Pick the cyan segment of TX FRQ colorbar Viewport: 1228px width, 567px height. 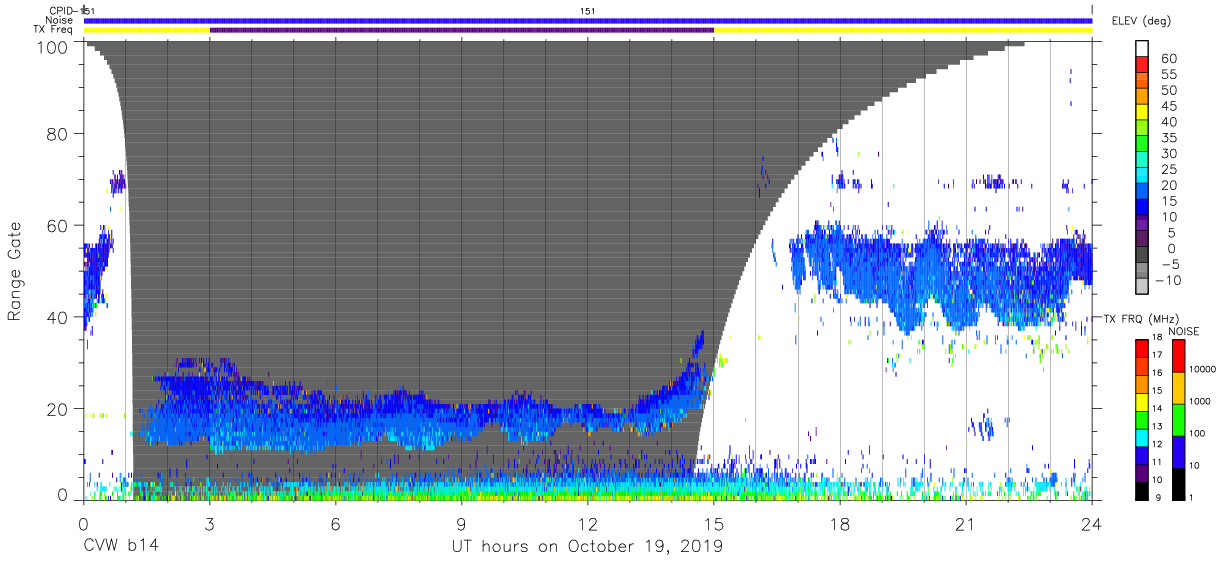click(1142, 436)
